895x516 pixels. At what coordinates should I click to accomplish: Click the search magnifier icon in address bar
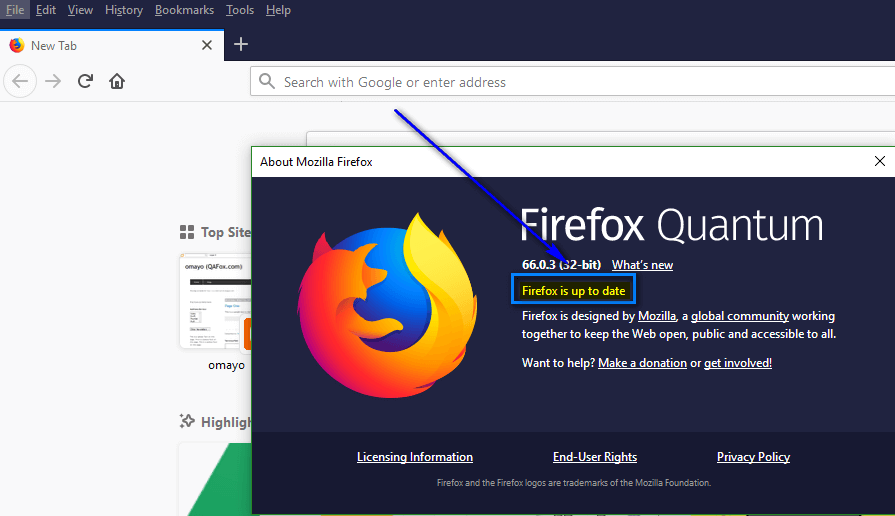point(267,81)
